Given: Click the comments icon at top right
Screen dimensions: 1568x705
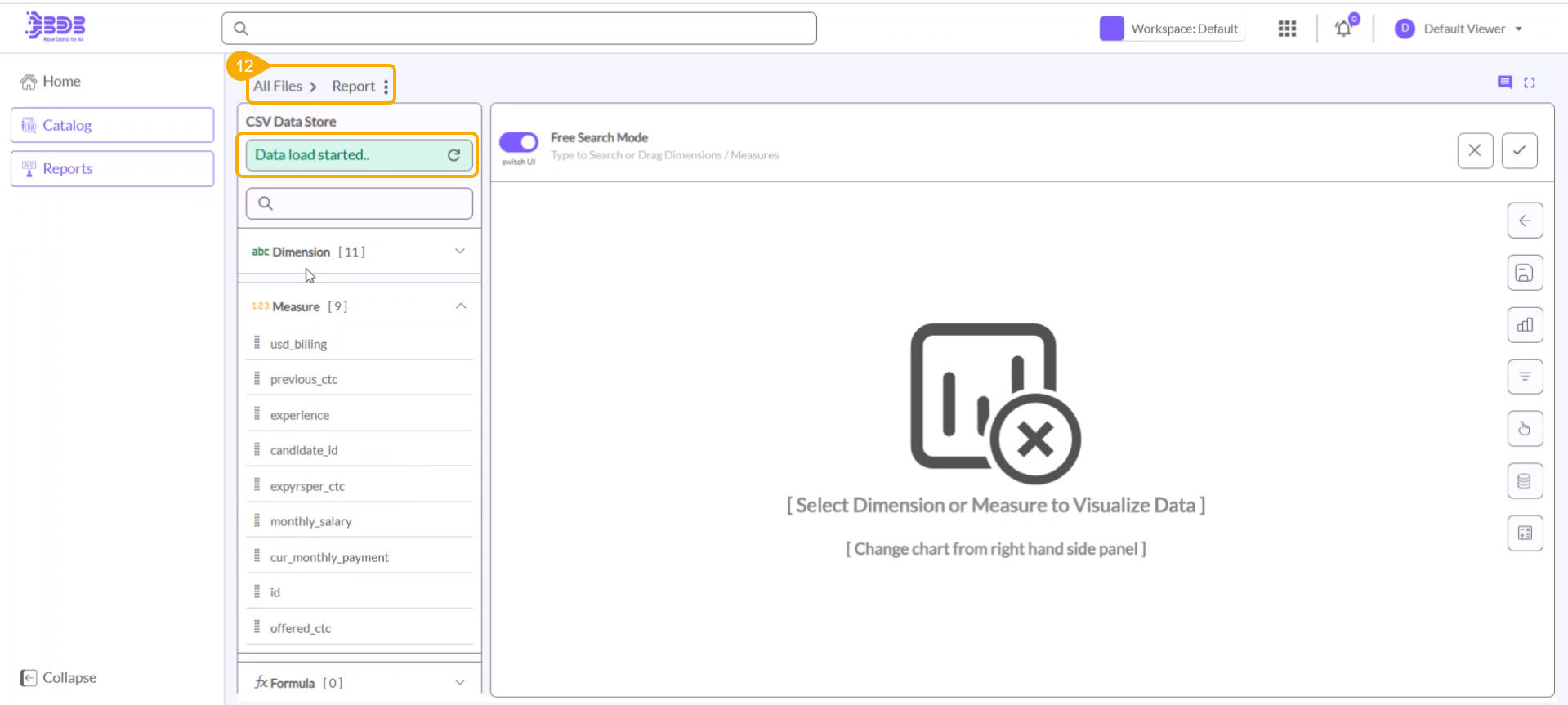Looking at the screenshot, I should click(x=1504, y=83).
